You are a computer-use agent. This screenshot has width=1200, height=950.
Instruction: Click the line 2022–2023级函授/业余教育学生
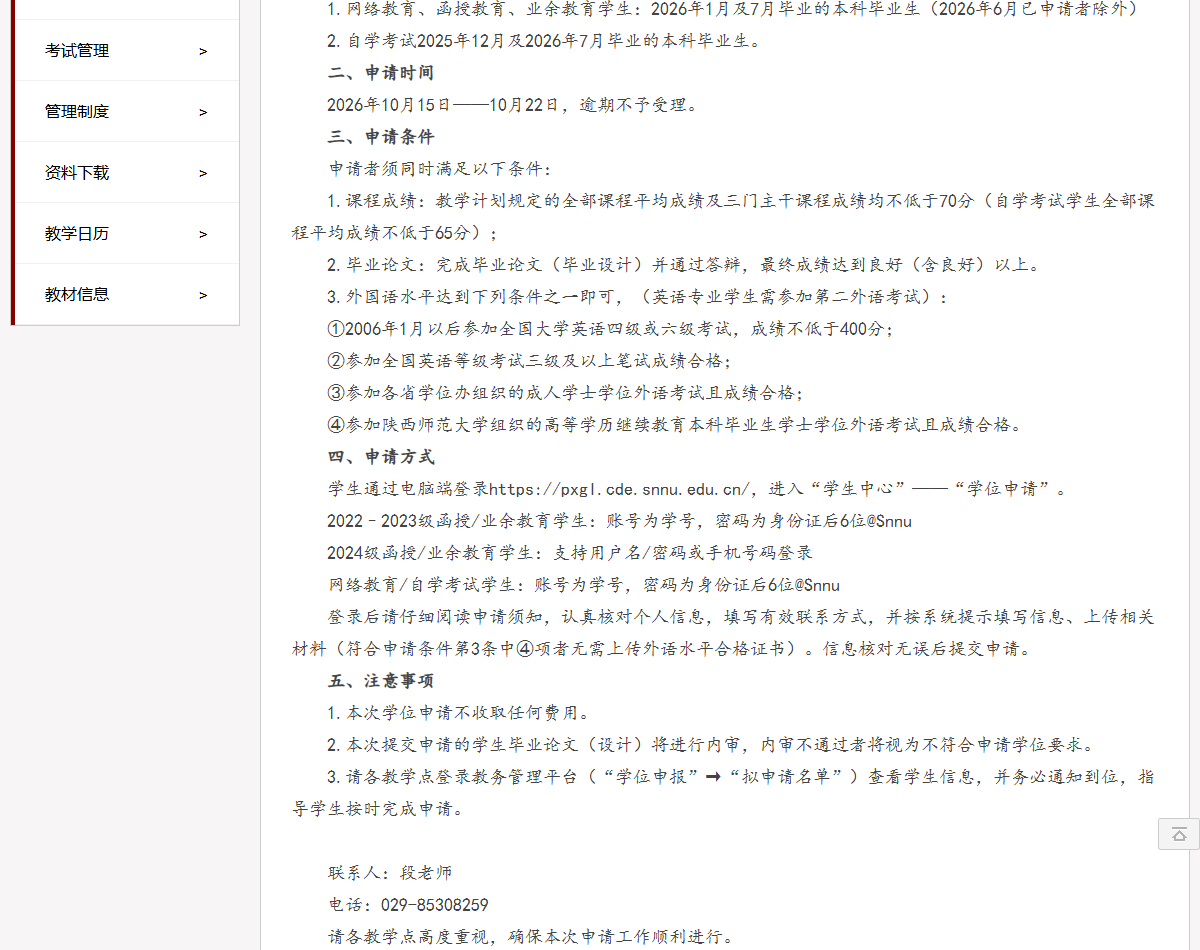pos(619,521)
